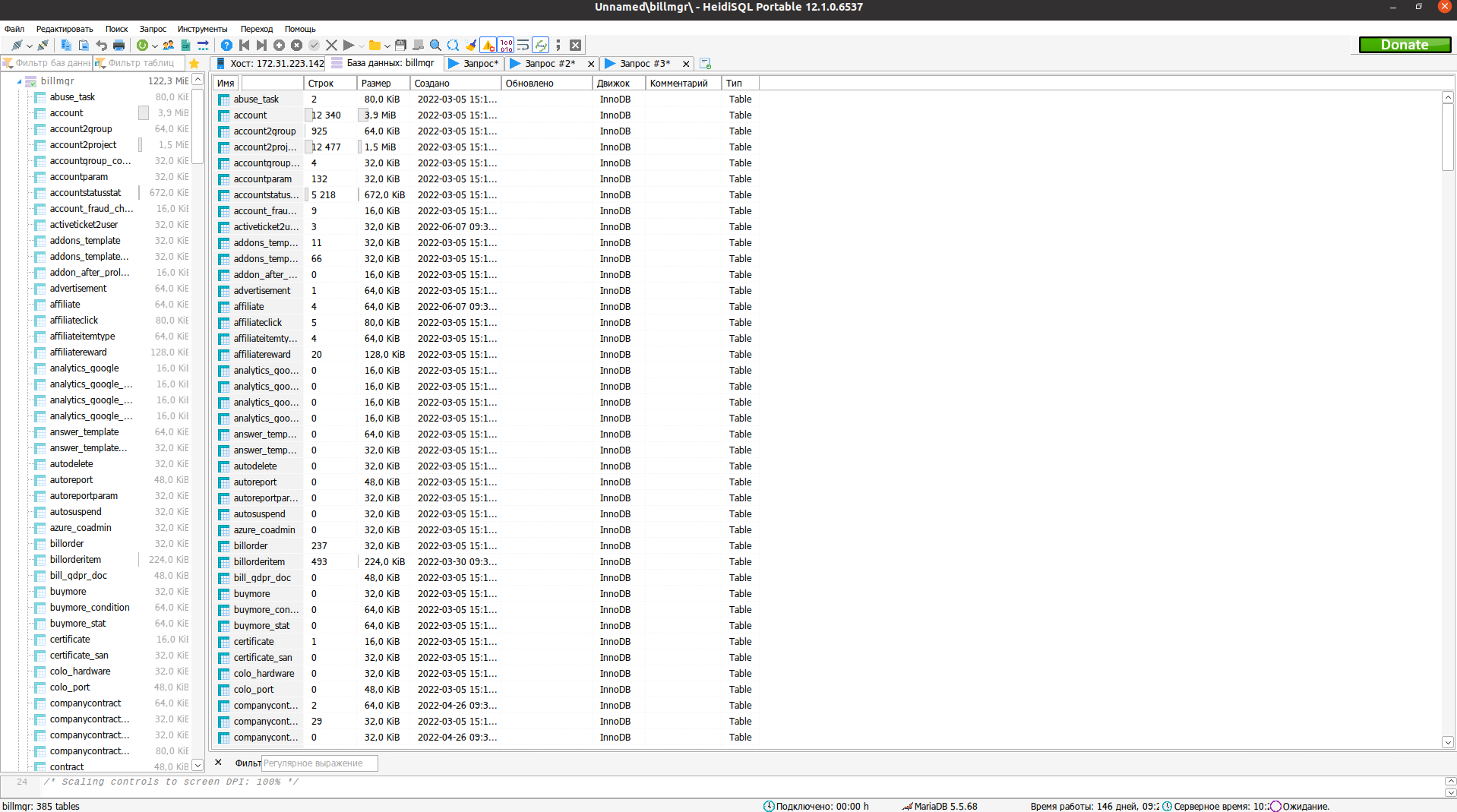Open the Помощь menu
Viewport: 1457px width, 812px height.
click(300, 29)
